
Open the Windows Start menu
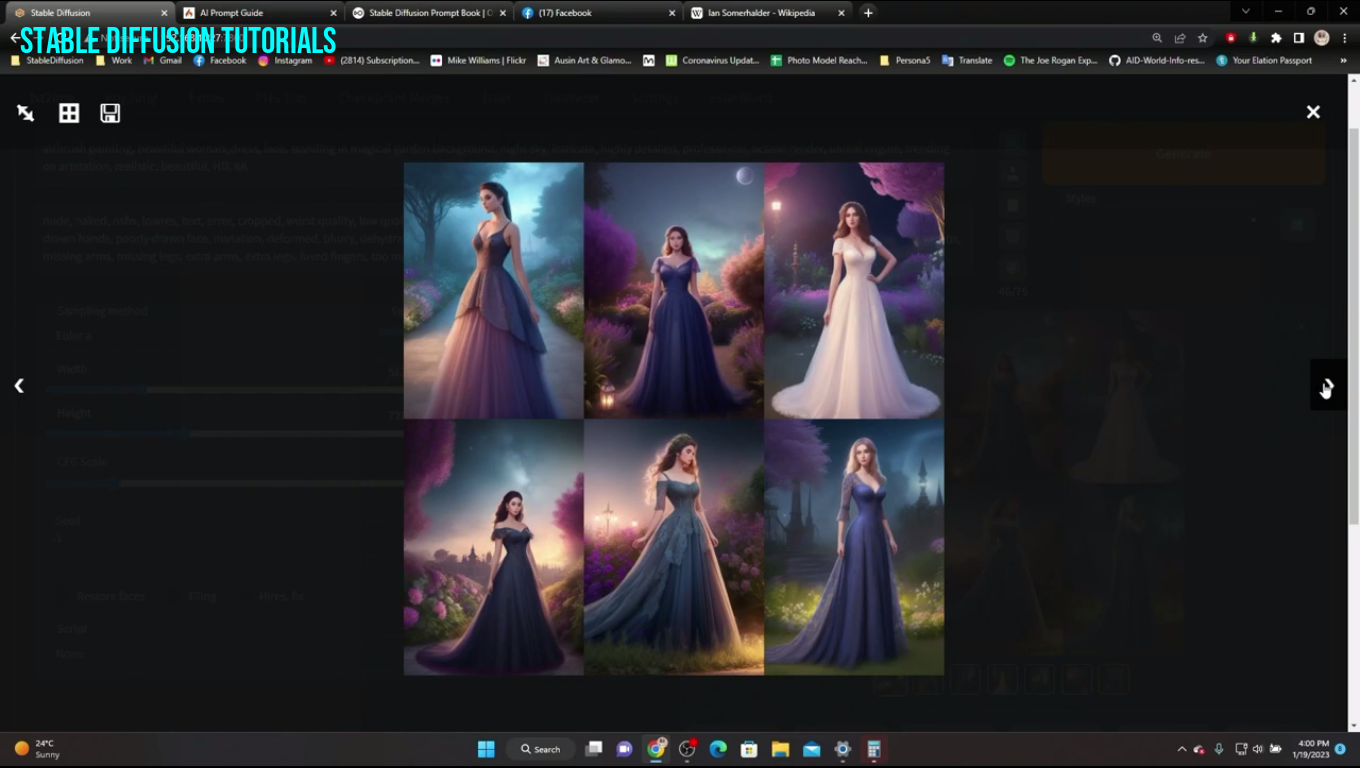pos(486,749)
